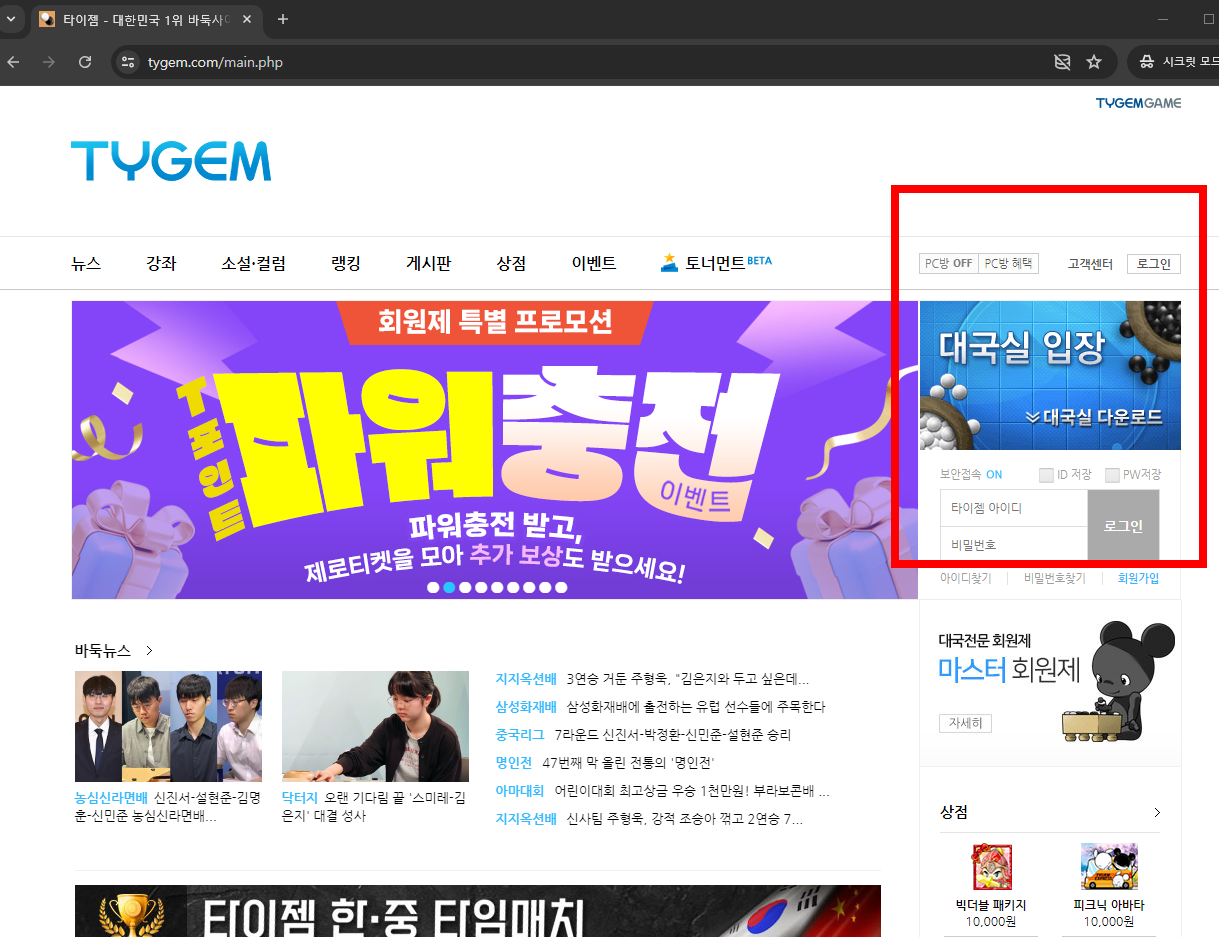Switch to the 게시판 menu item
This screenshot has width=1219, height=937.
click(428, 262)
